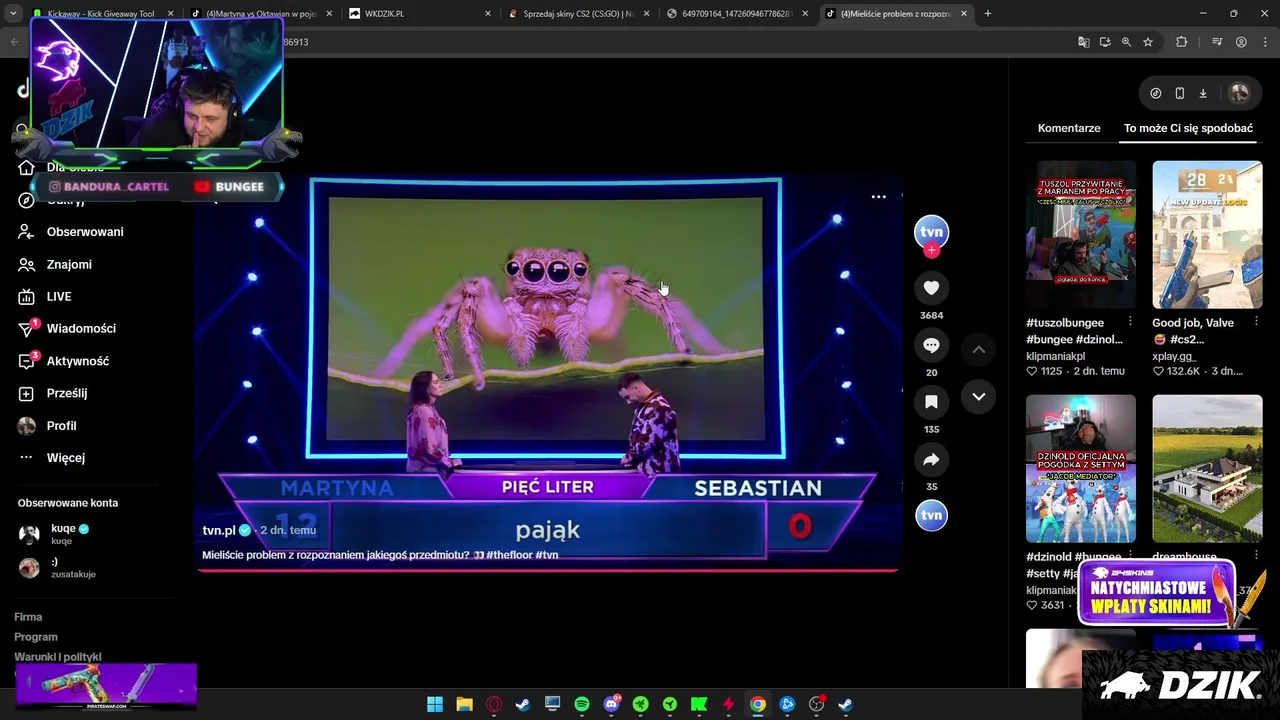Screen dimensions: 1280x720
Task: Open comments via speech bubble icon
Action: pos(931,345)
